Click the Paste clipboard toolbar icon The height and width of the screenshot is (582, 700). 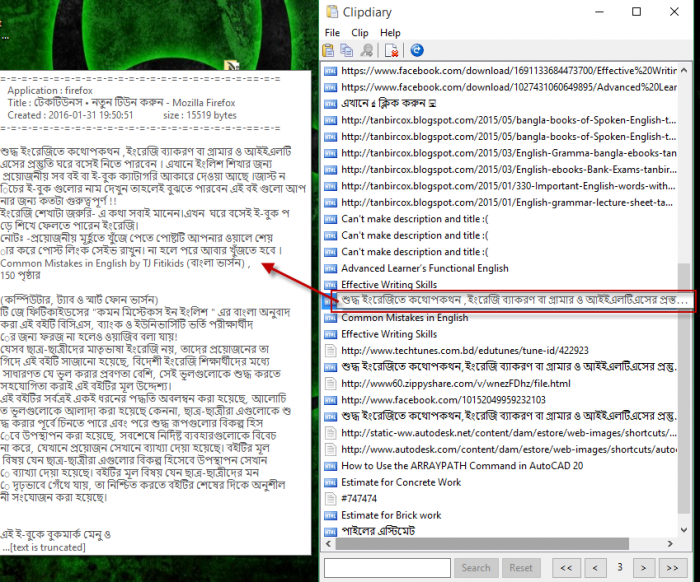click(328, 50)
